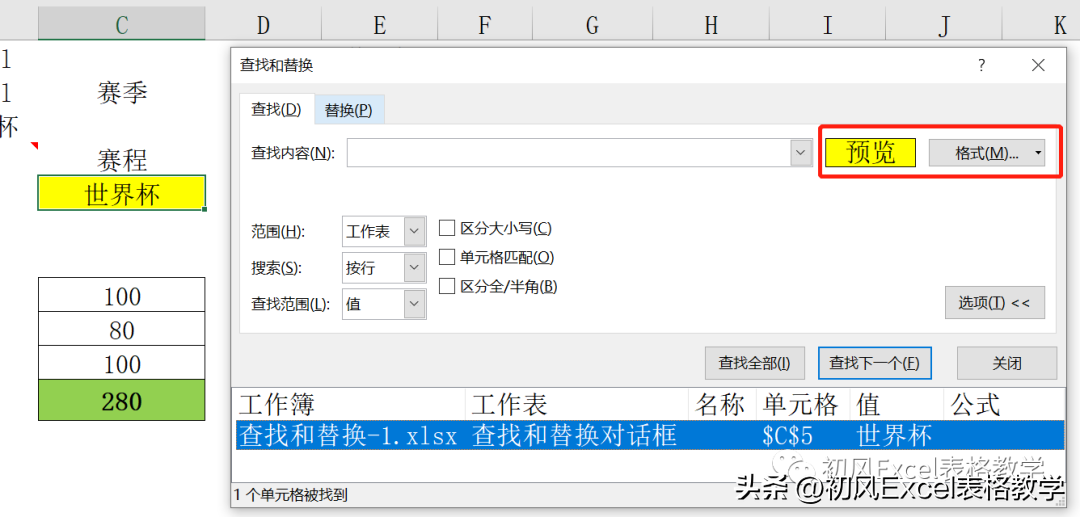Select column G header in the spreadsheet

coord(592,25)
